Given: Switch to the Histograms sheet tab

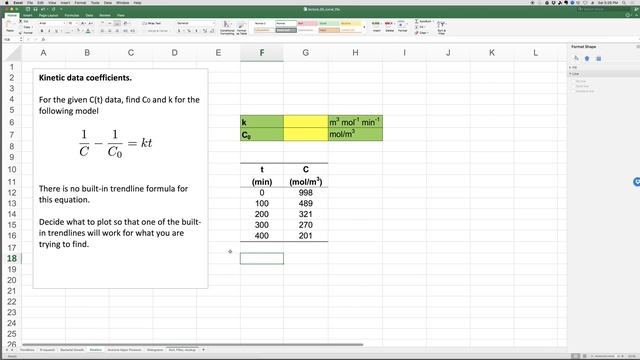Looking at the screenshot, I should tap(155, 350).
